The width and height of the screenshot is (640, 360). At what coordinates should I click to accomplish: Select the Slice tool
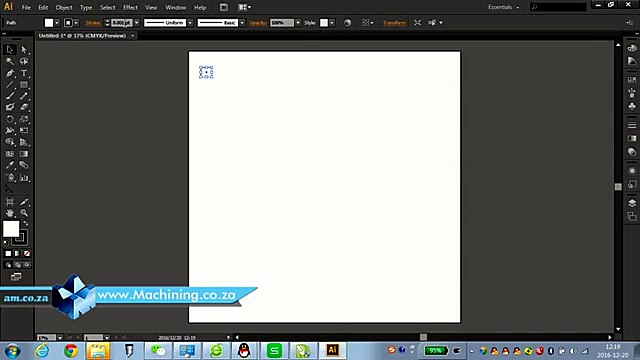pyautogui.click(x=24, y=202)
